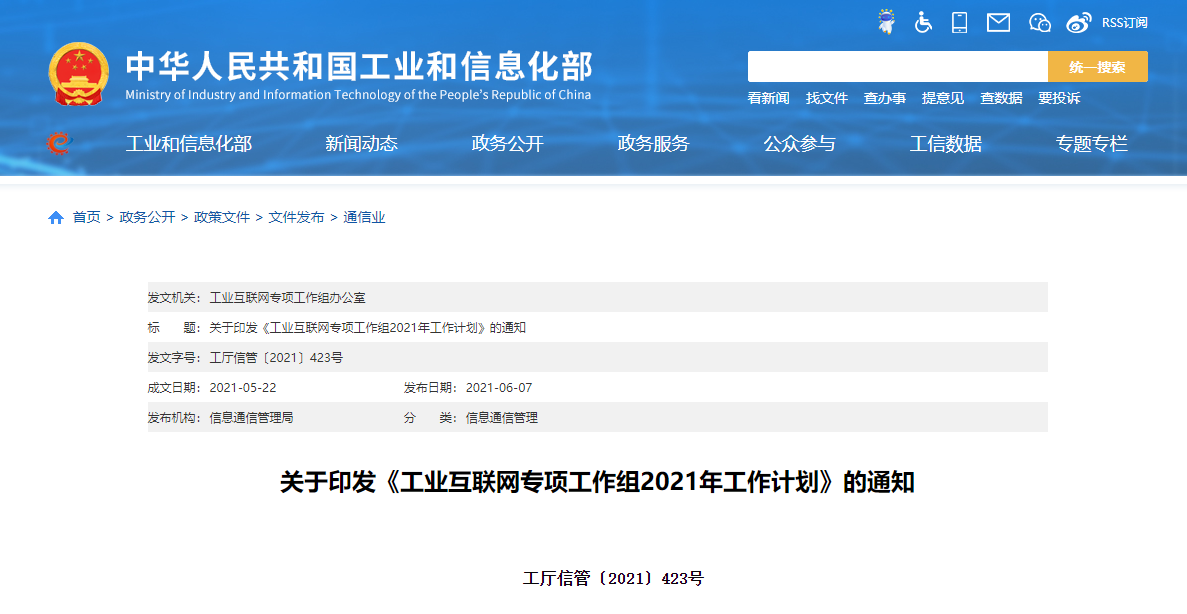Focus the search input field
1187x614 pixels.
point(897,67)
